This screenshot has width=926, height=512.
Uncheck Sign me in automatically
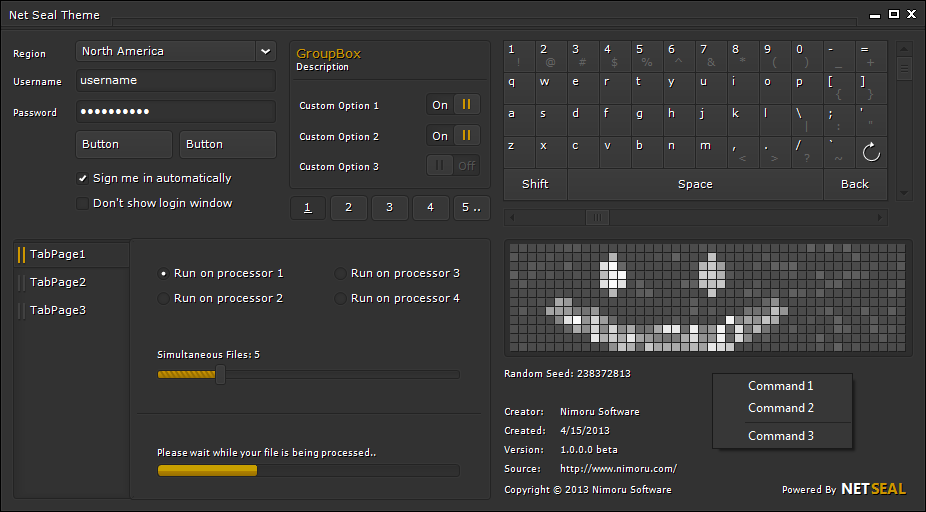click(83, 179)
